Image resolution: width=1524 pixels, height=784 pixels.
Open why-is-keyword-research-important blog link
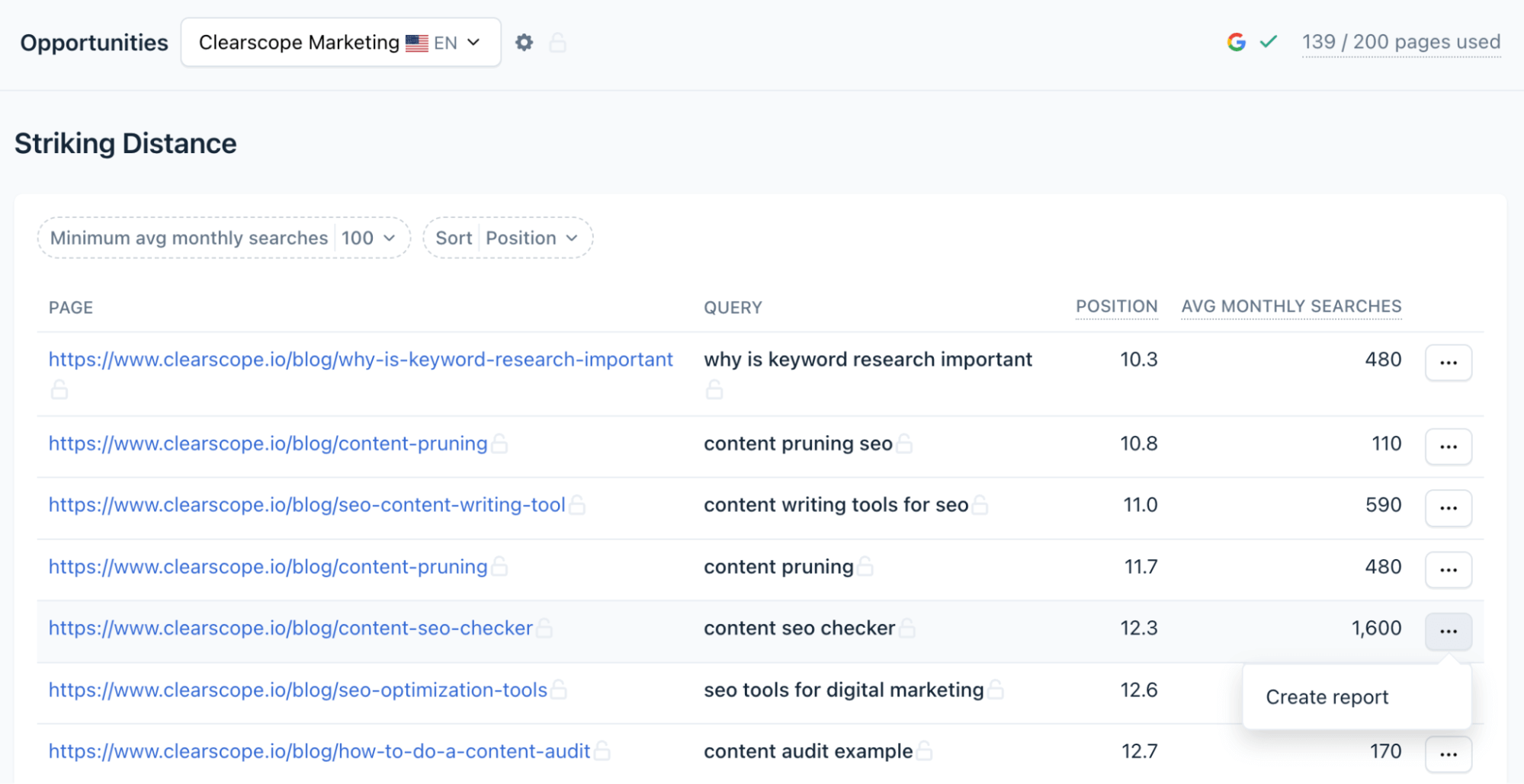click(x=361, y=360)
